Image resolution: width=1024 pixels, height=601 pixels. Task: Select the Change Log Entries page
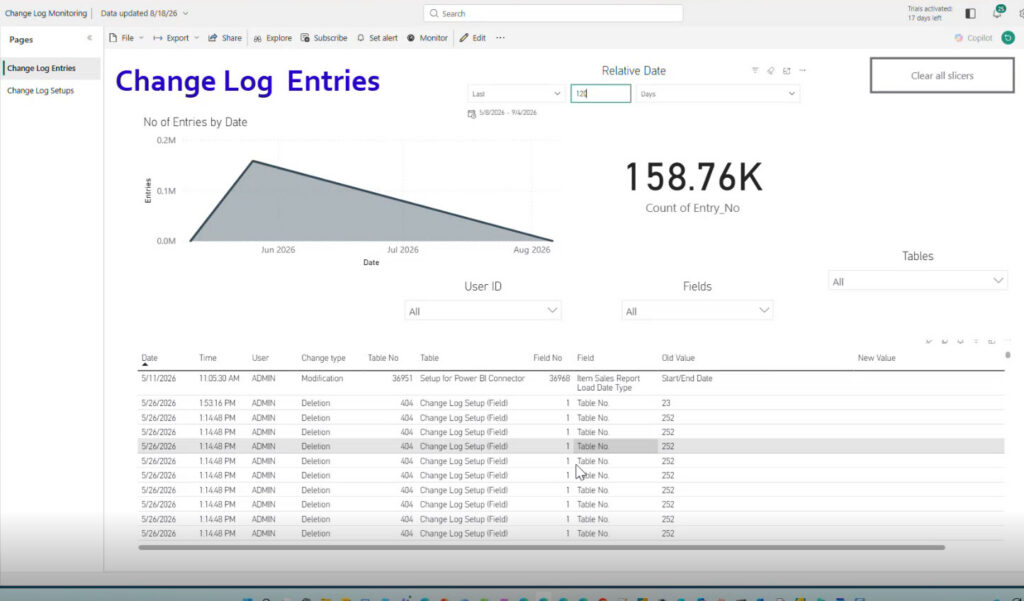[52, 68]
